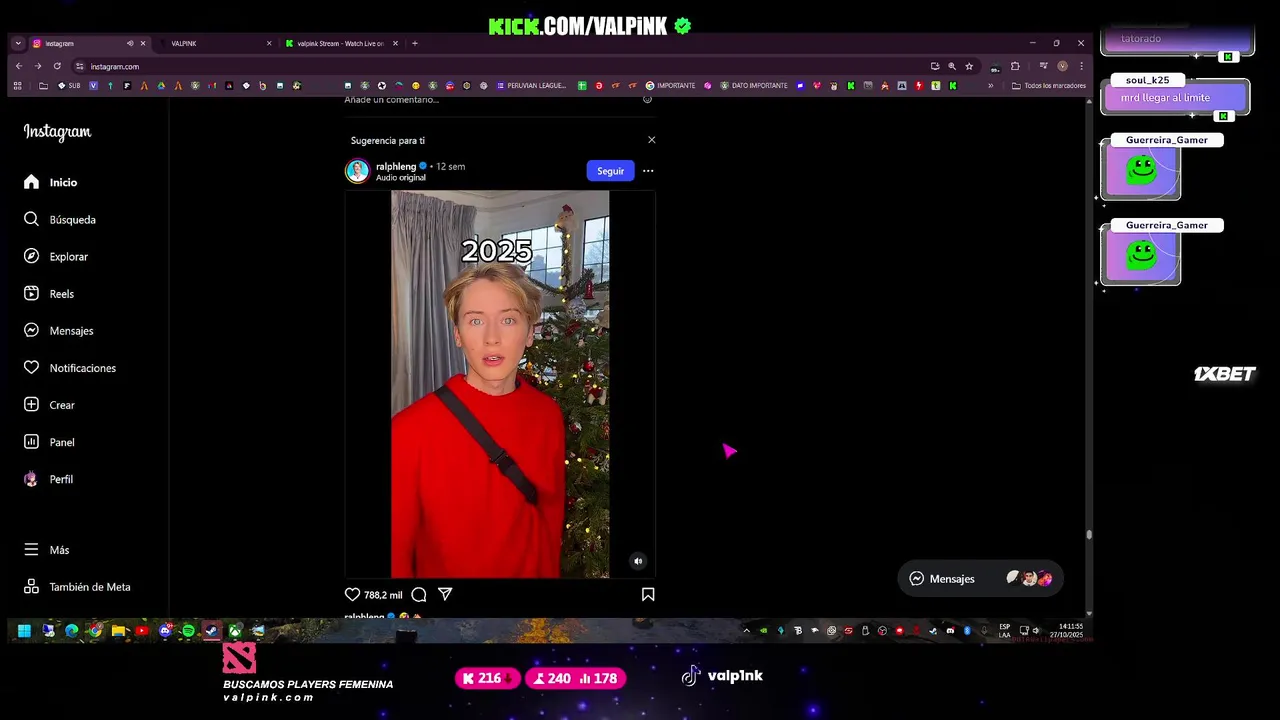
Task: Play the ralphleng 2025 reel video
Action: (500, 384)
